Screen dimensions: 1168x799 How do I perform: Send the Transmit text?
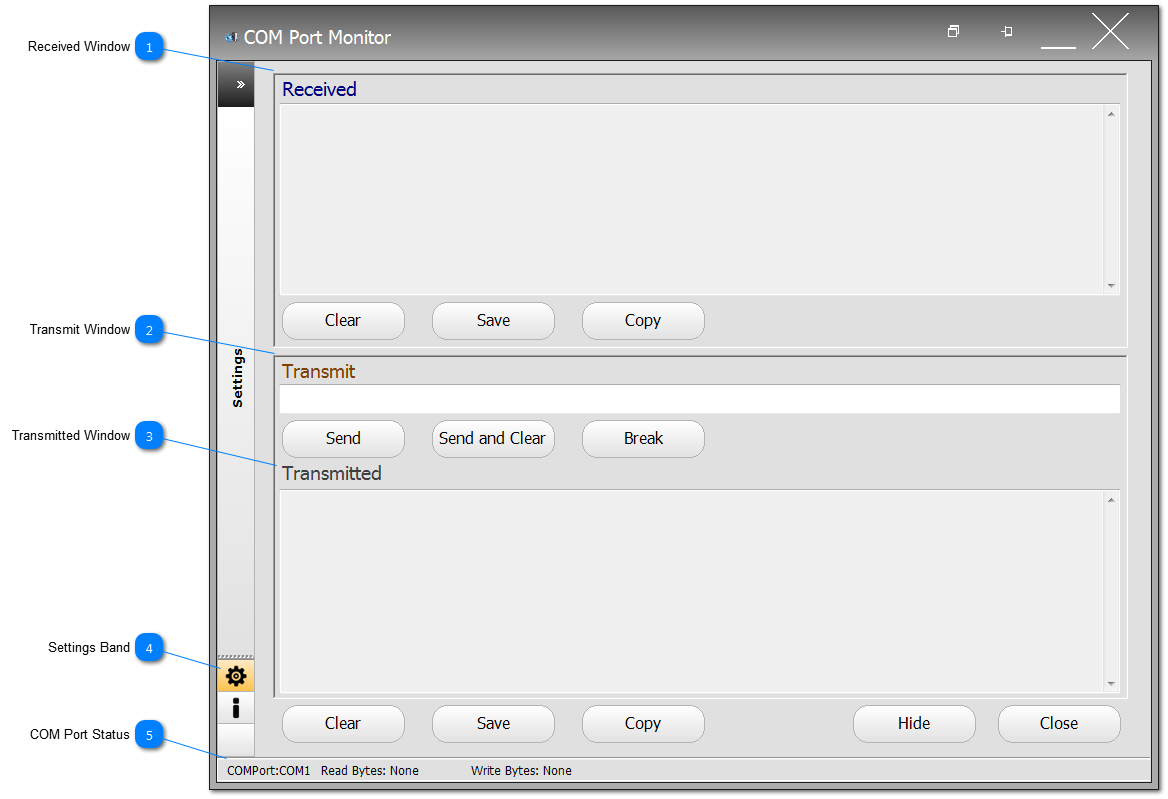pyautogui.click(x=343, y=438)
